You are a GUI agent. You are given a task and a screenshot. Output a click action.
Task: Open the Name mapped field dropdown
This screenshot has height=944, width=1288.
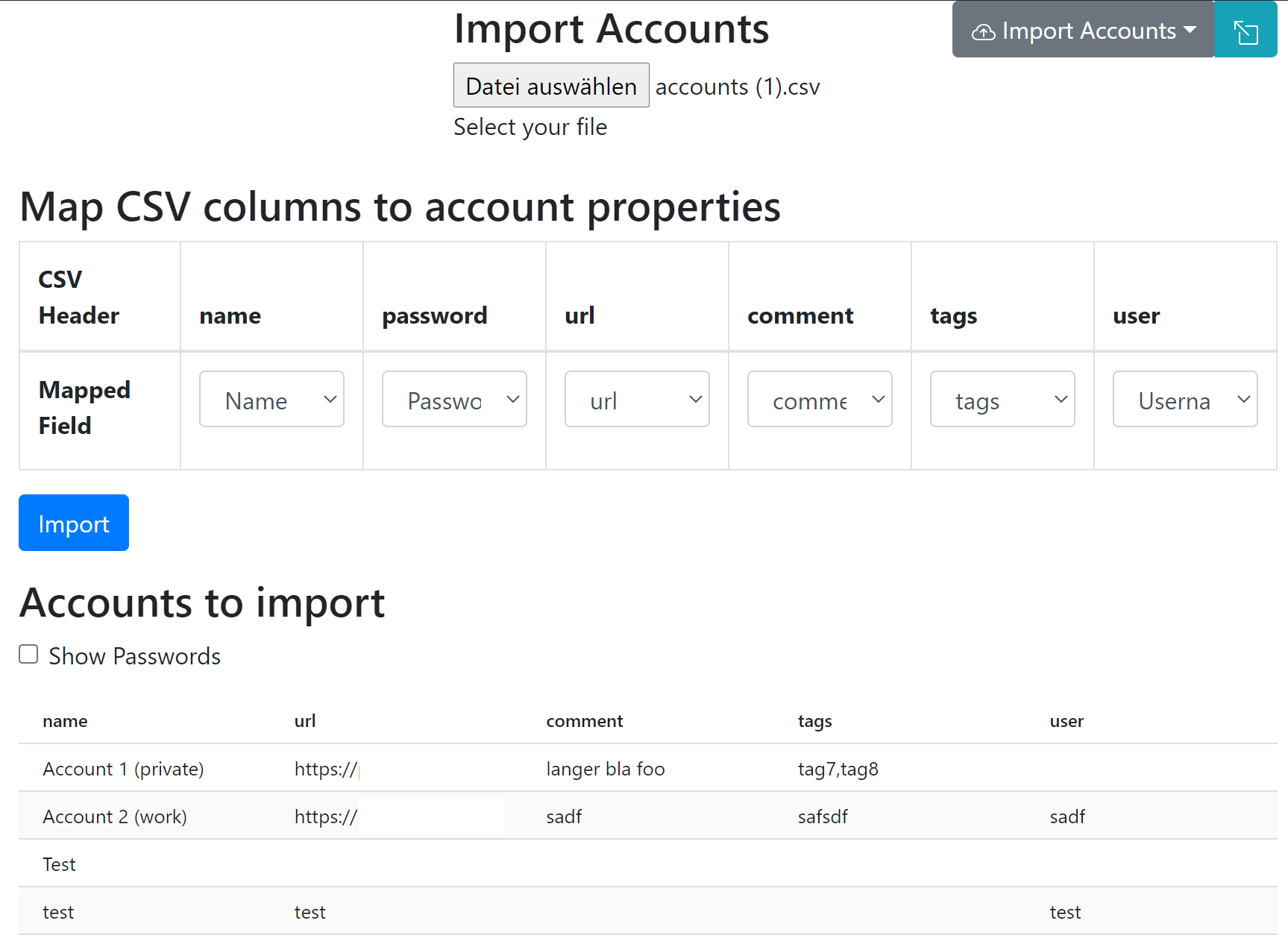click(x=271, y=400)
